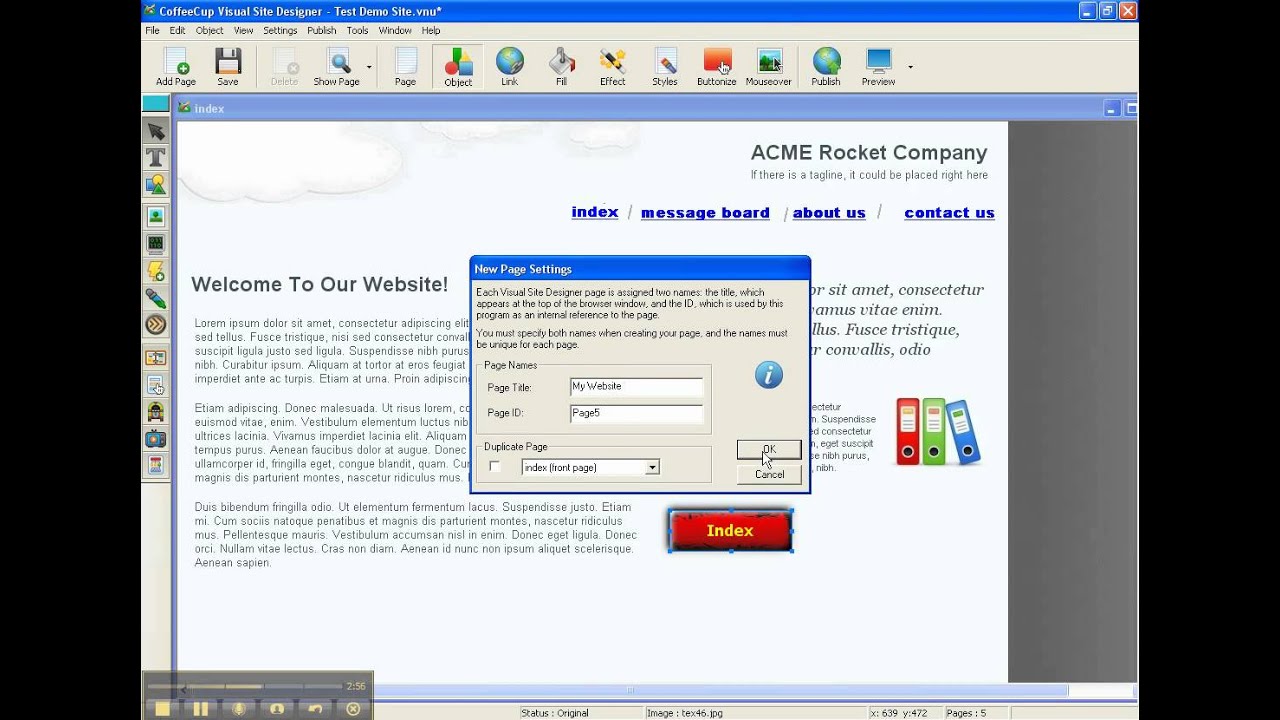Viewport: 1280px width, 720px height.
Task: Open the Styles toolbar tool
Action: (665, 67)
